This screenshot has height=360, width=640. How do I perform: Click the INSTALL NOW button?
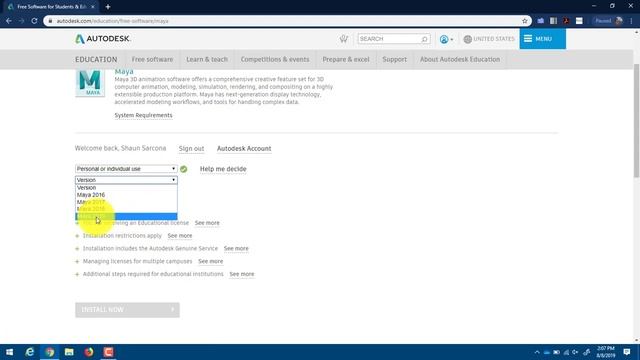pos(127,310)
